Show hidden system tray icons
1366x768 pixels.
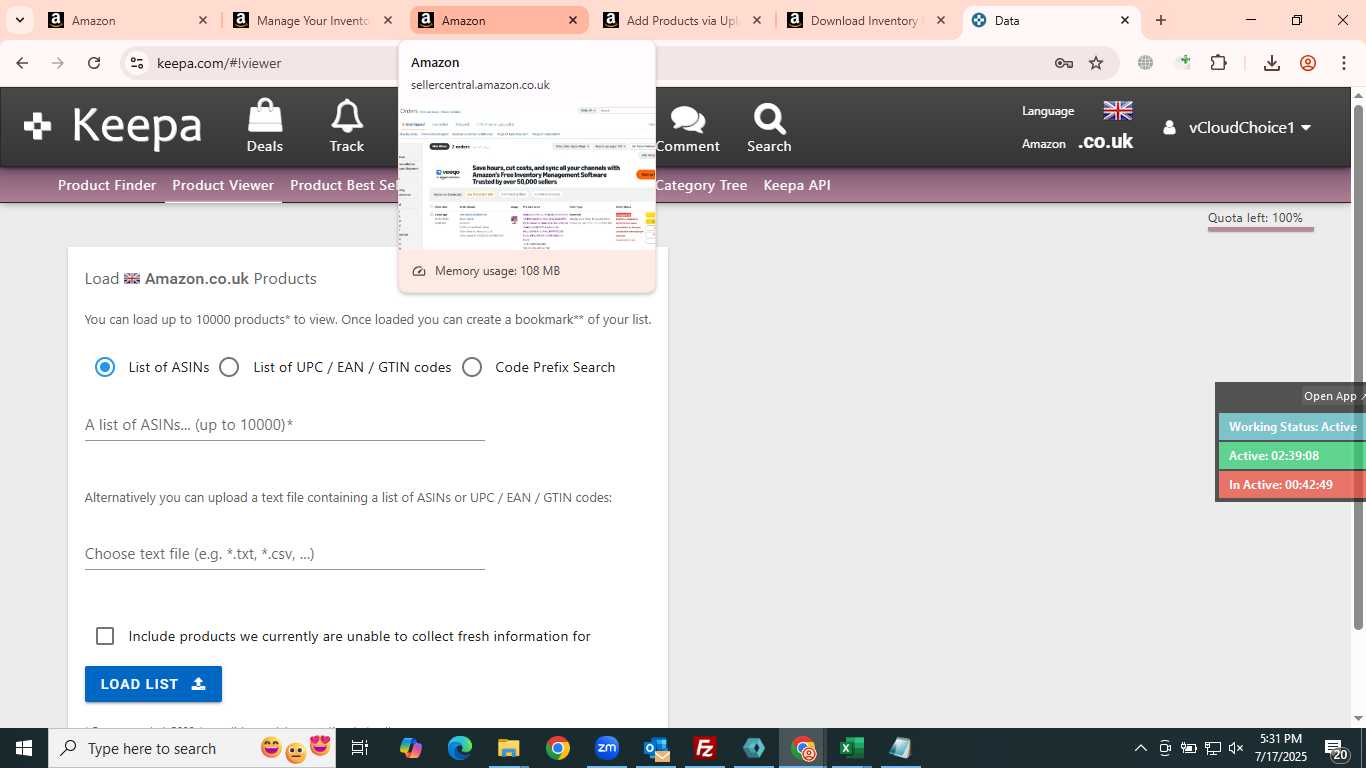(1140, 748)
